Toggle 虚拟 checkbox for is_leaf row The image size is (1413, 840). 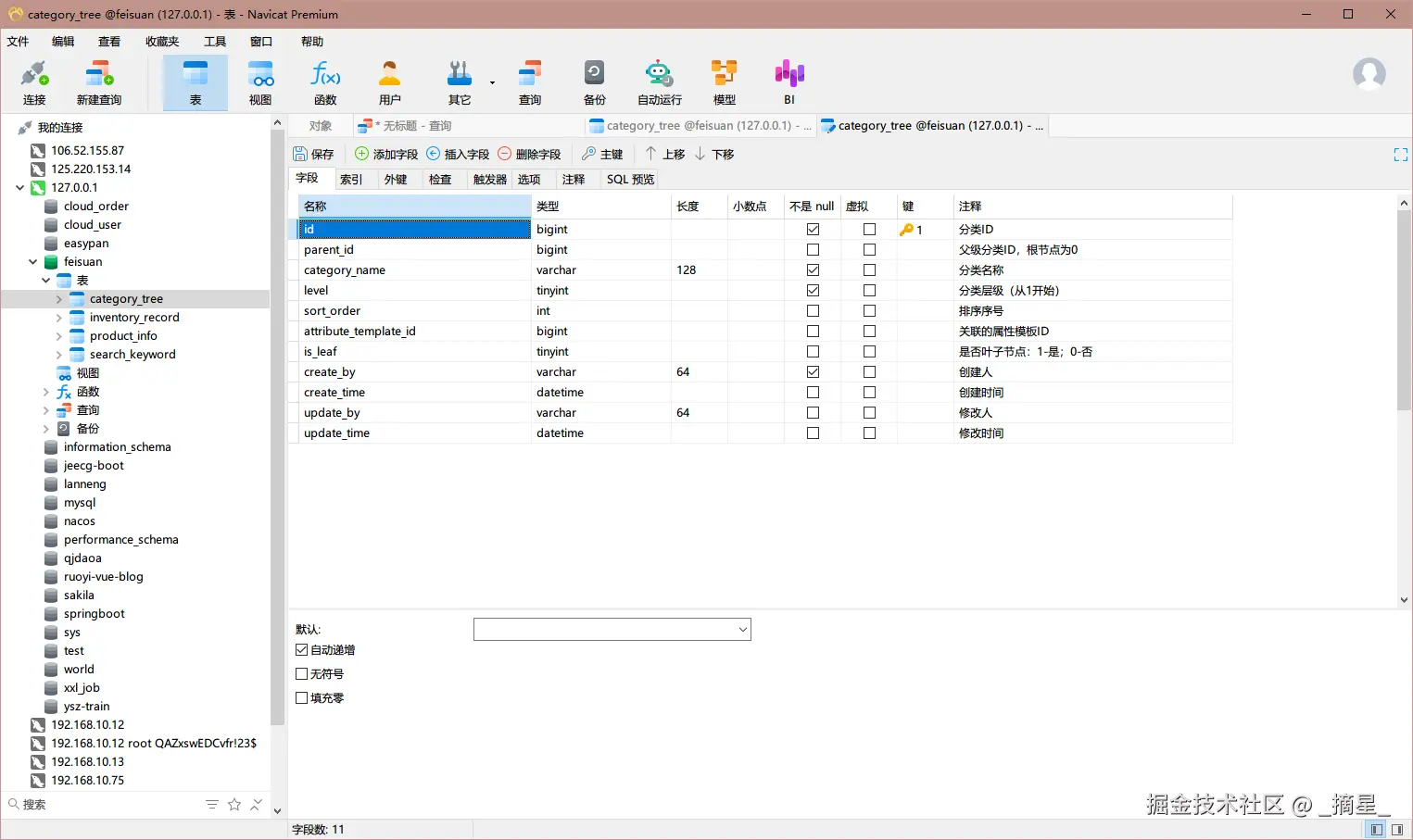869,352
